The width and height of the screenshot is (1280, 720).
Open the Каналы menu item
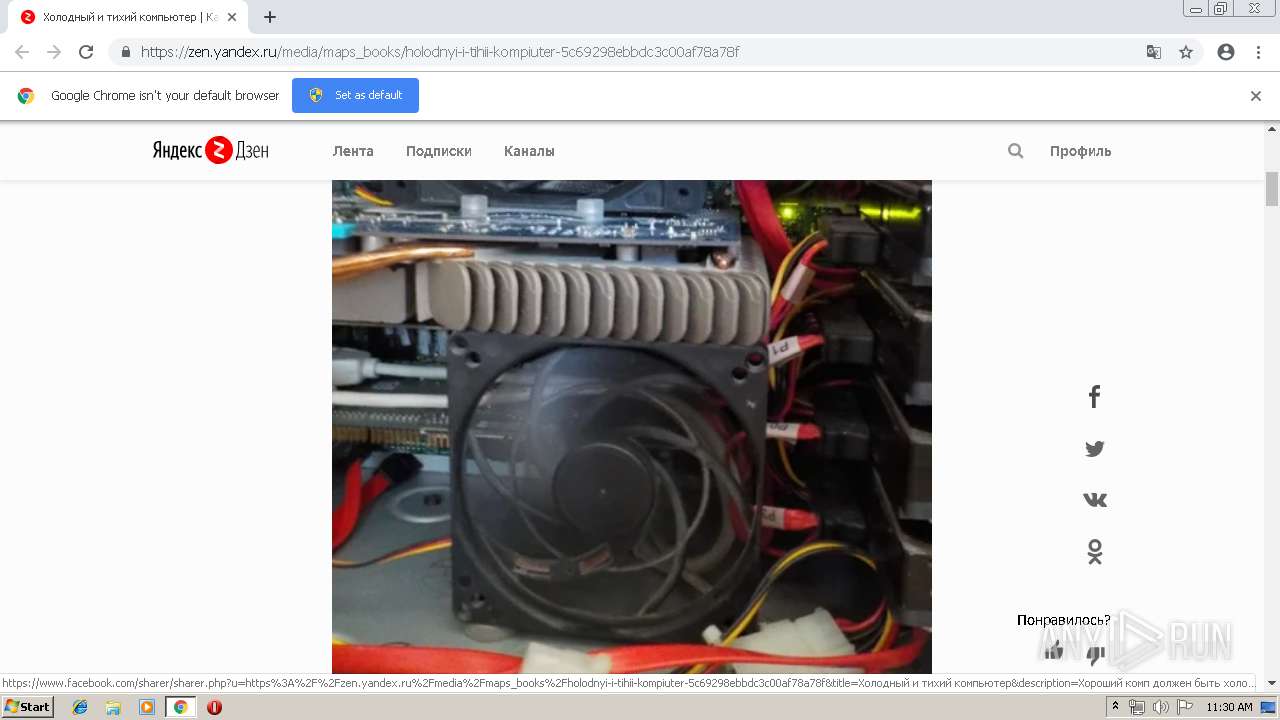click(x=529, y=151)
